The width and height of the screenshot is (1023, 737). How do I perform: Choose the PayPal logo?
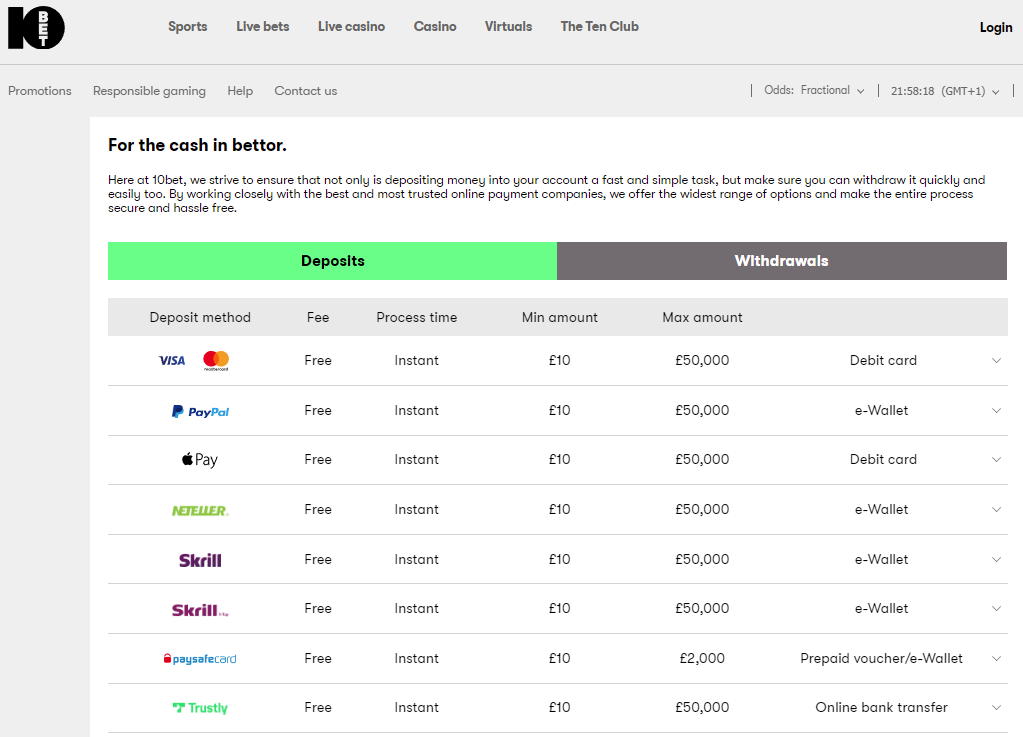pyautogui.click(x=200, y=412)
